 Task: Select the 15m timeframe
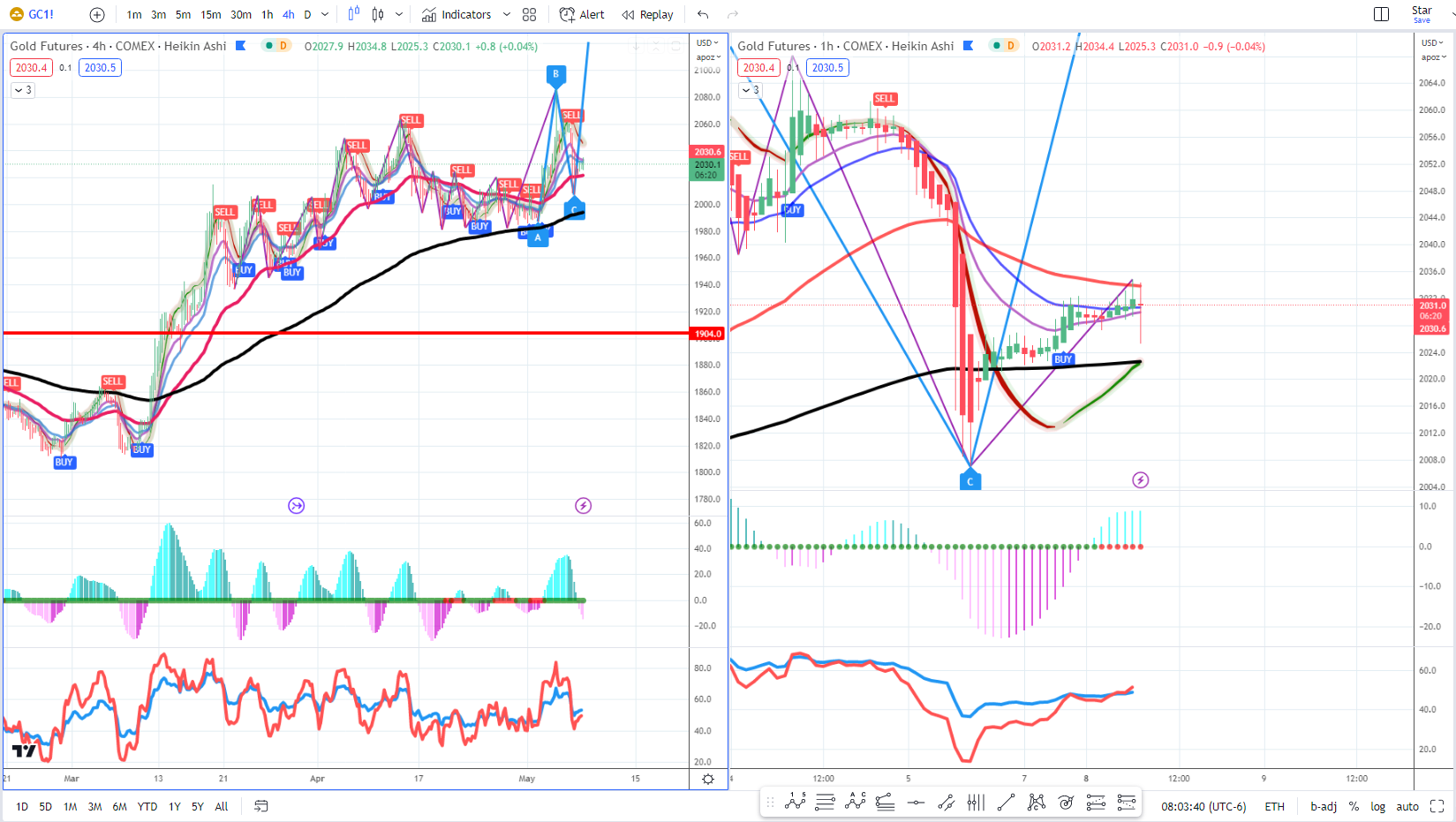[211, 14]
